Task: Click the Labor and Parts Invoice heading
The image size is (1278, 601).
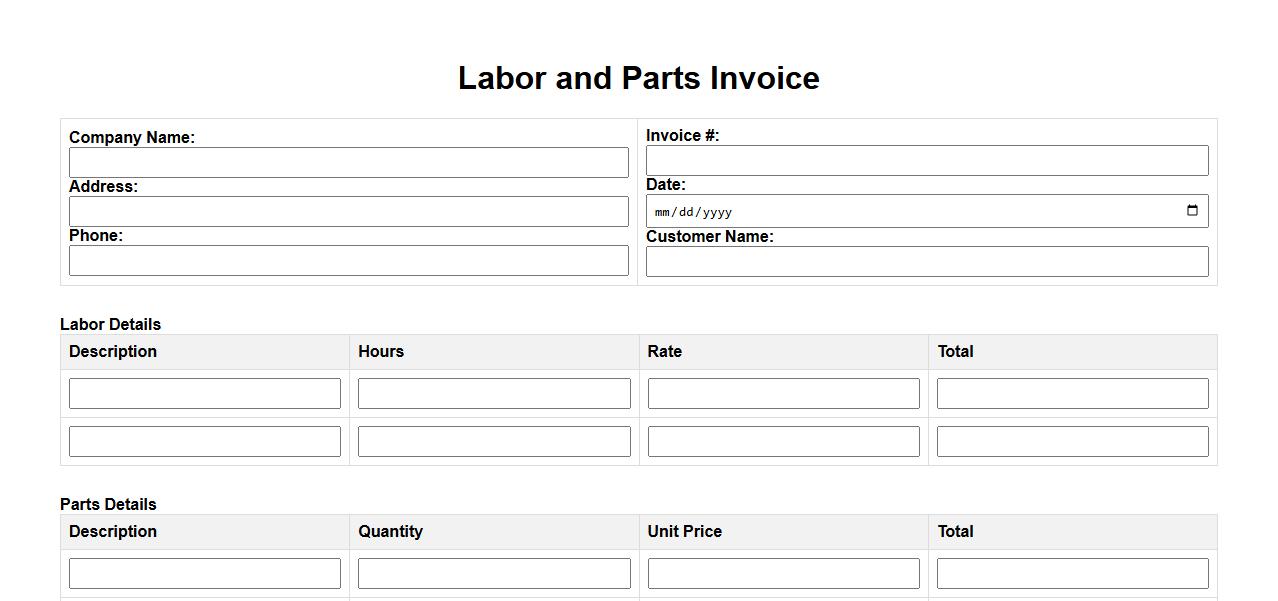Action: (638, 78)
